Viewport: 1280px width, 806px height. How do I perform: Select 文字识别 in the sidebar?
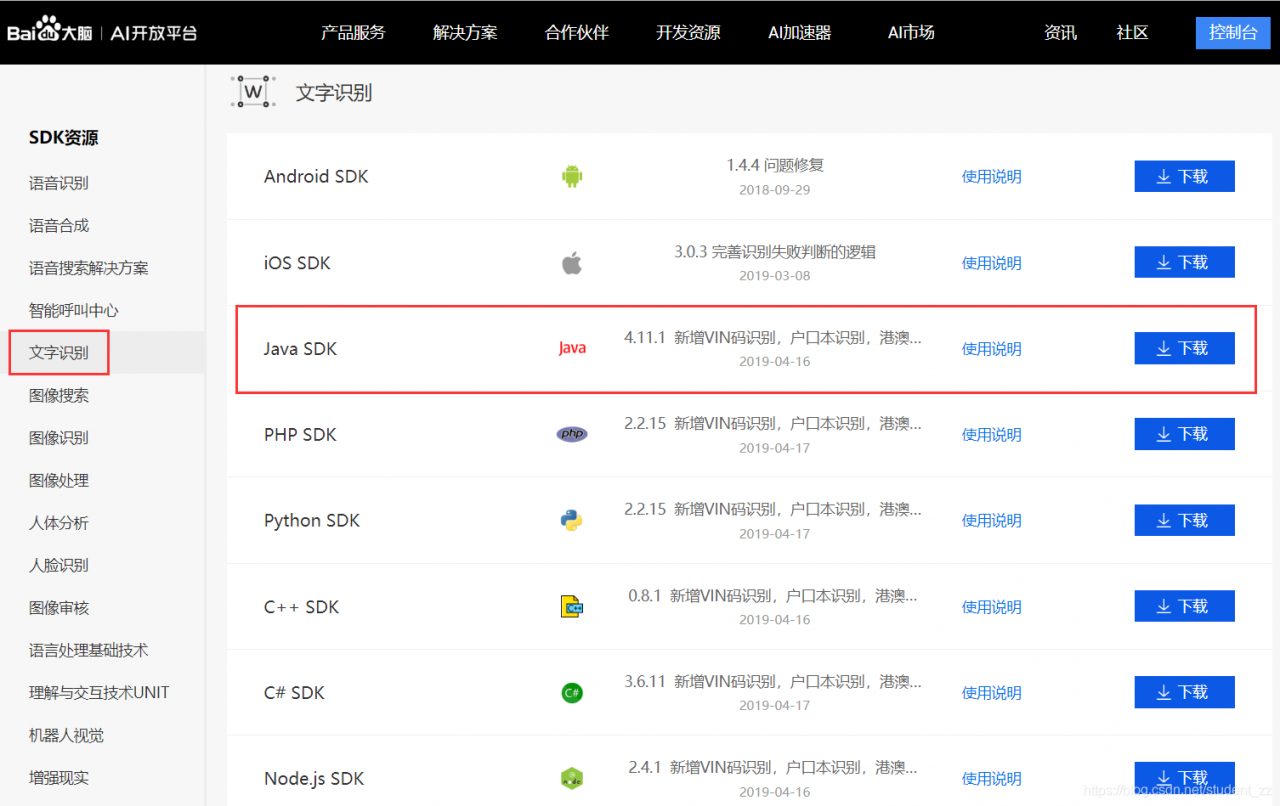[x=59, y=353]
